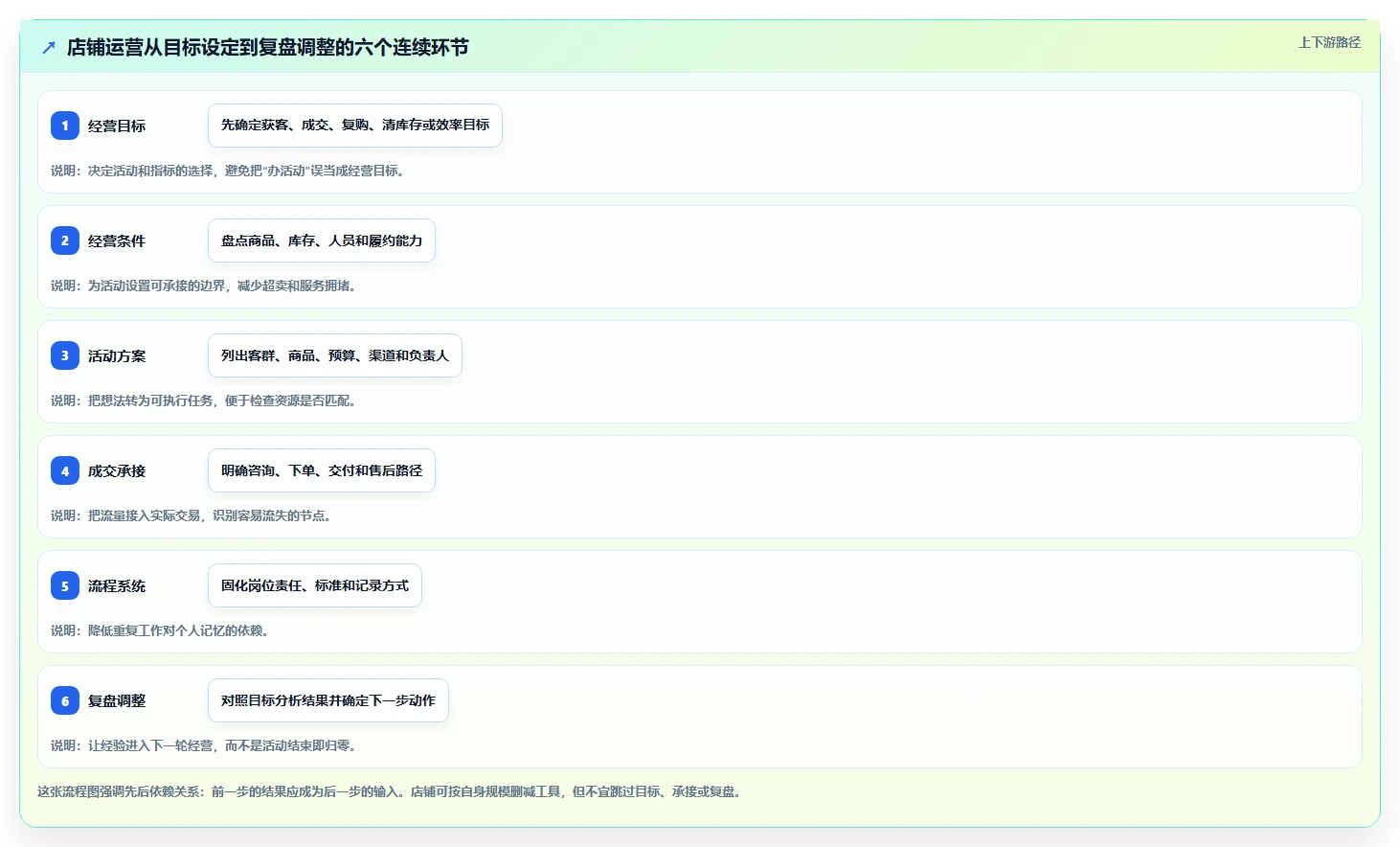Viewport: 1400px width, 847px height.
Task: Select the chip 列出客群、商品、预算、渠道和负责人
Action: coord(335,355)
